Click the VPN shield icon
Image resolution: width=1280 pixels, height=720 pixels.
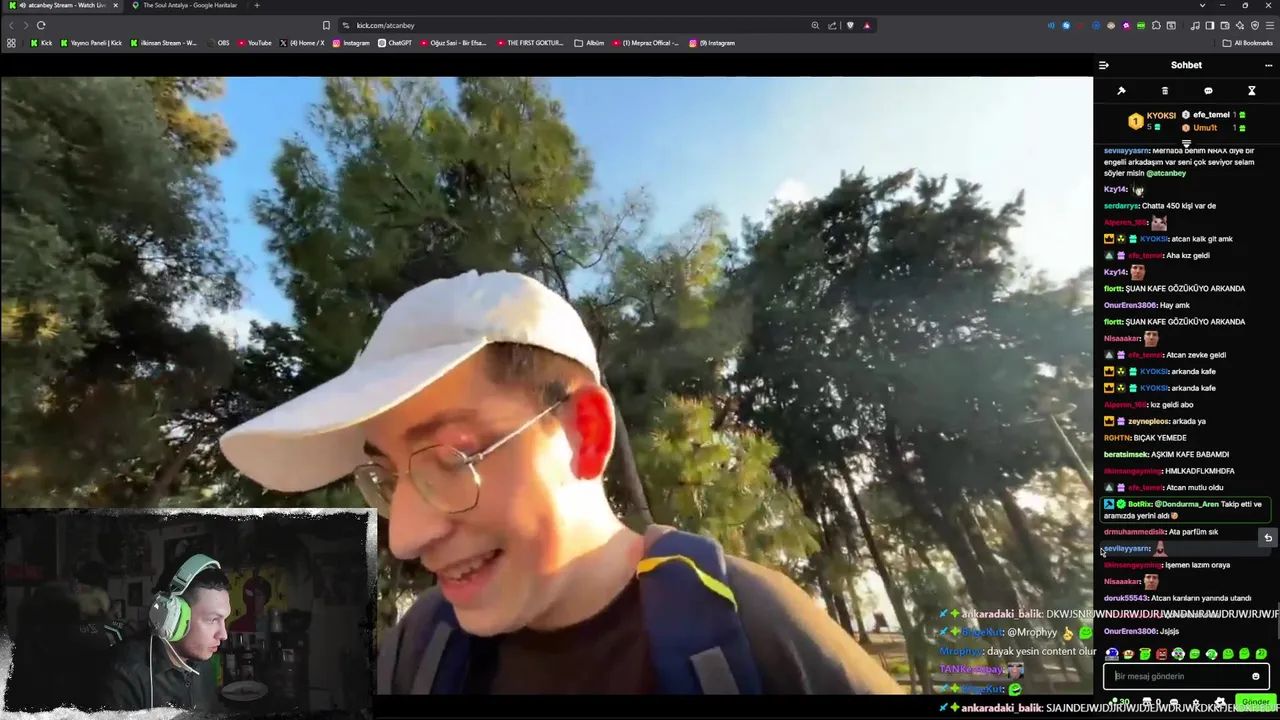tap(1255, 25)
